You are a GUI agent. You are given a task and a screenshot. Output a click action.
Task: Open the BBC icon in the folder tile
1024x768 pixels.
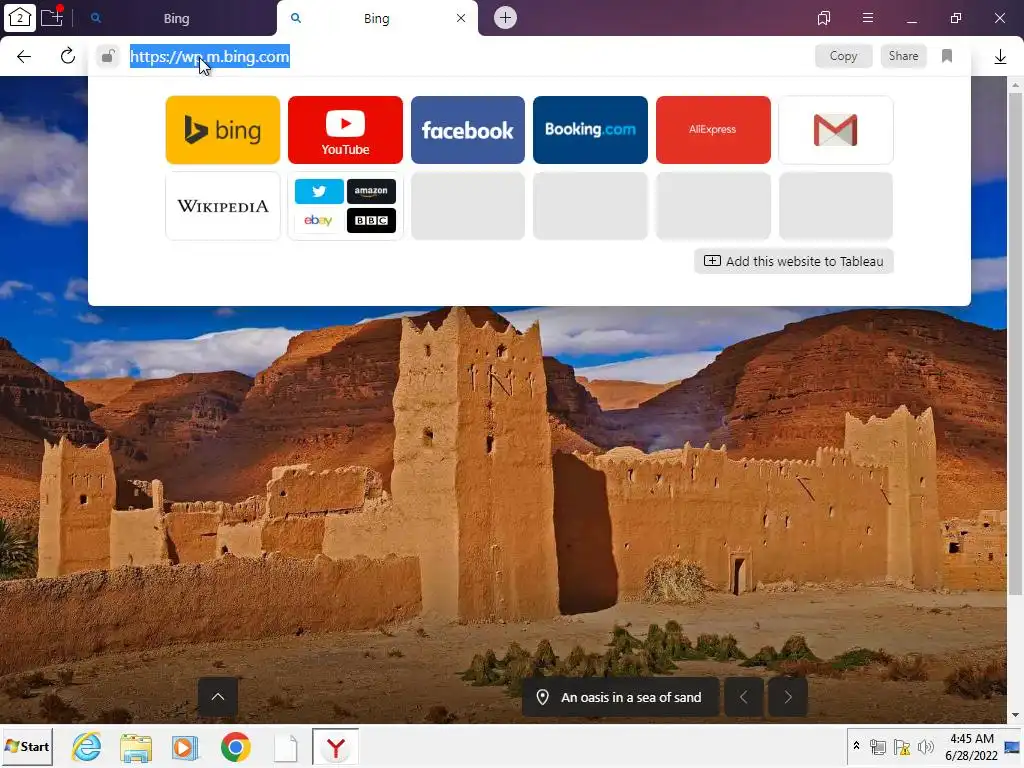coord(371,221)
